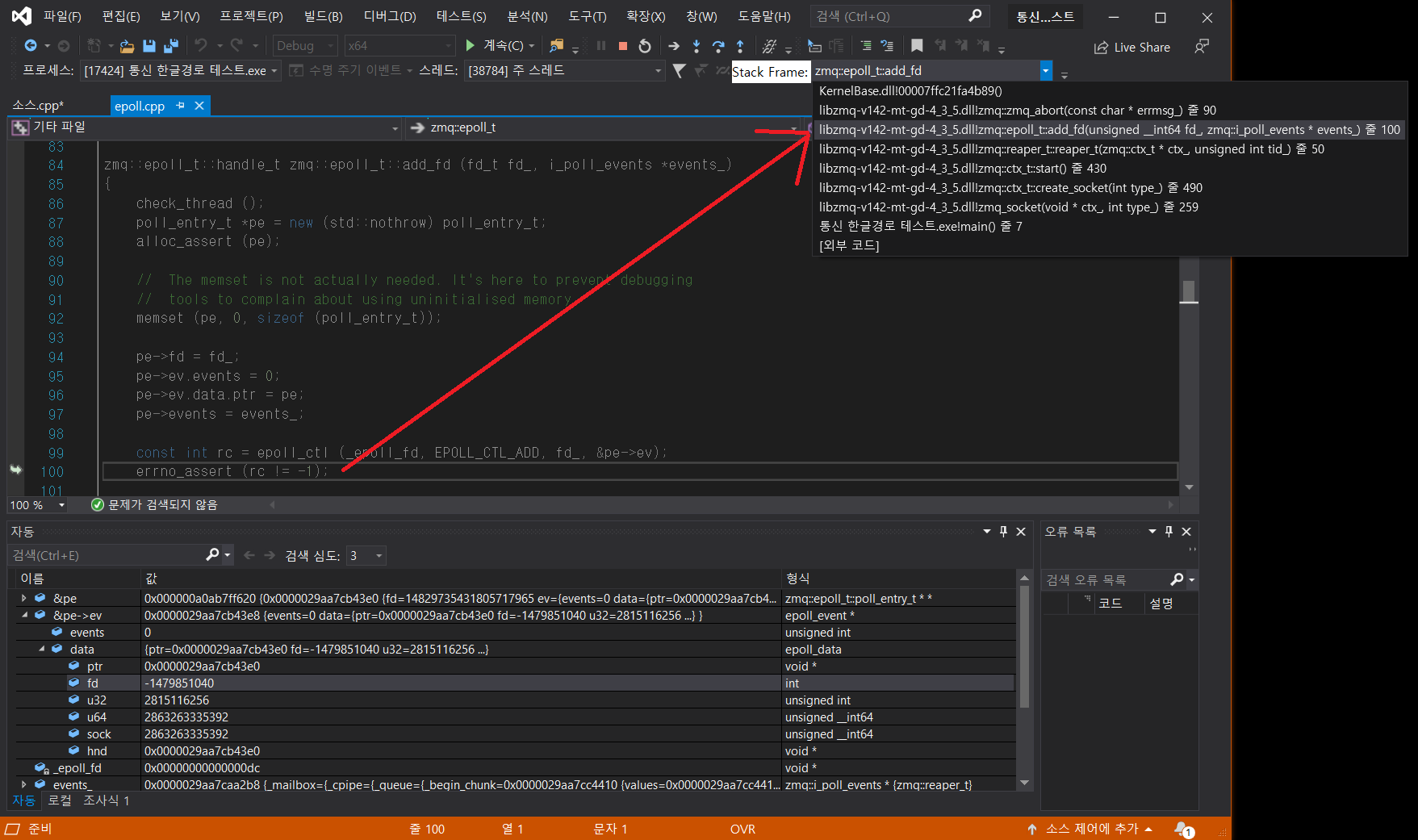Open the x64 platform dropdown
The height and width of the screenshot is (840, 1418).
coord(448,45)
